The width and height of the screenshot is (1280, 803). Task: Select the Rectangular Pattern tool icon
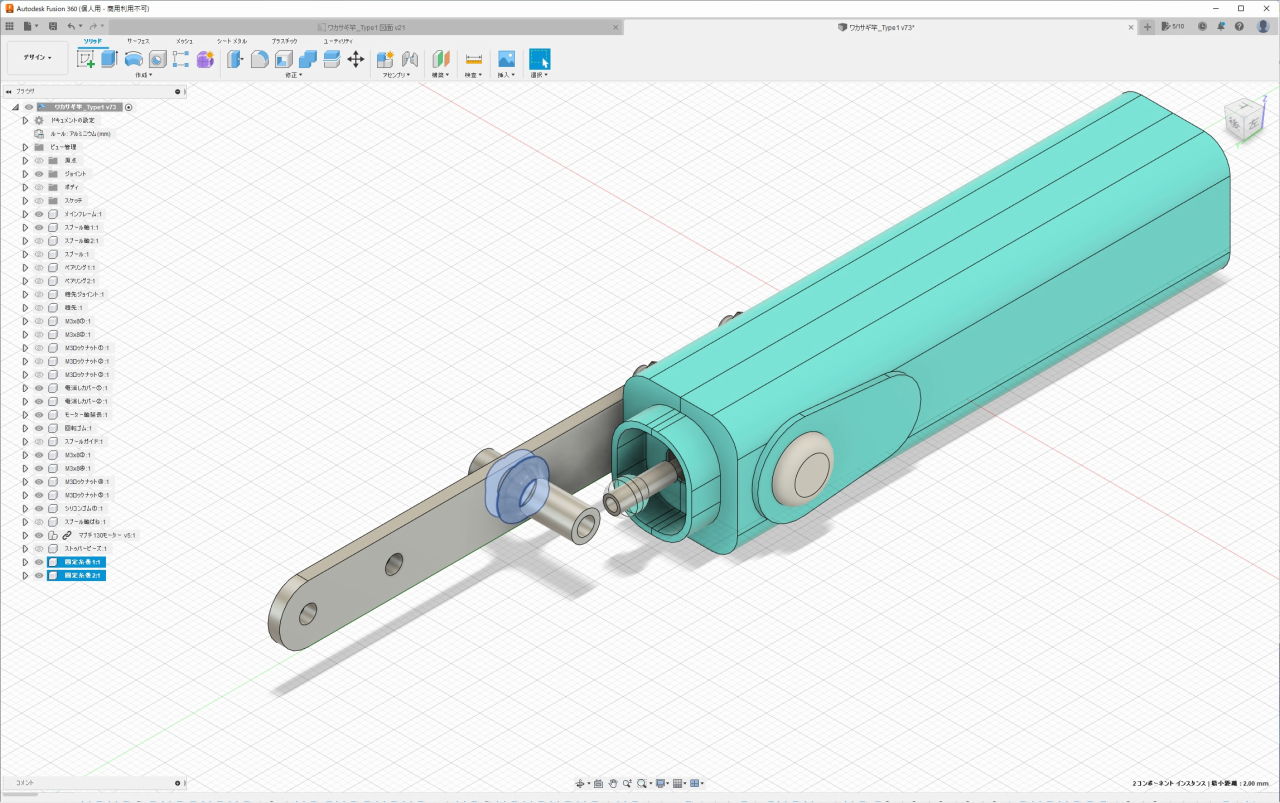point(181,59)
